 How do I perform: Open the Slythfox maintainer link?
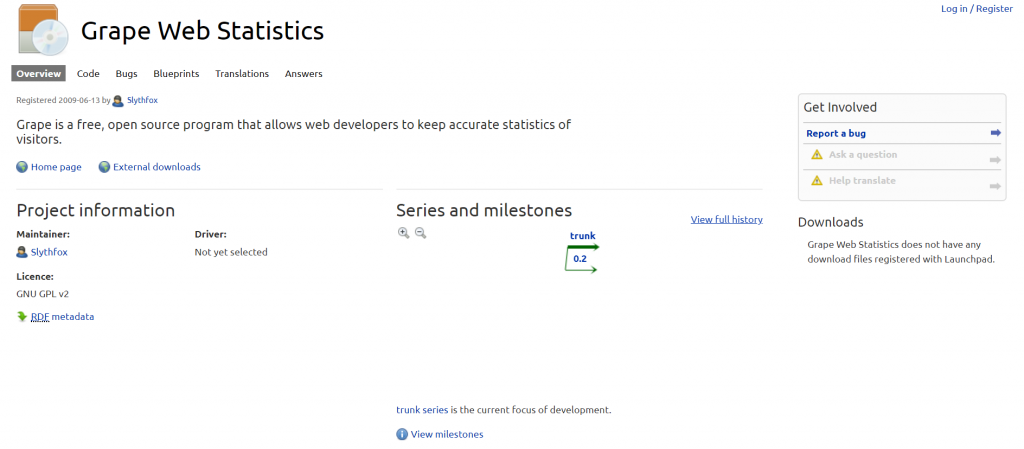tap(49, 252)
